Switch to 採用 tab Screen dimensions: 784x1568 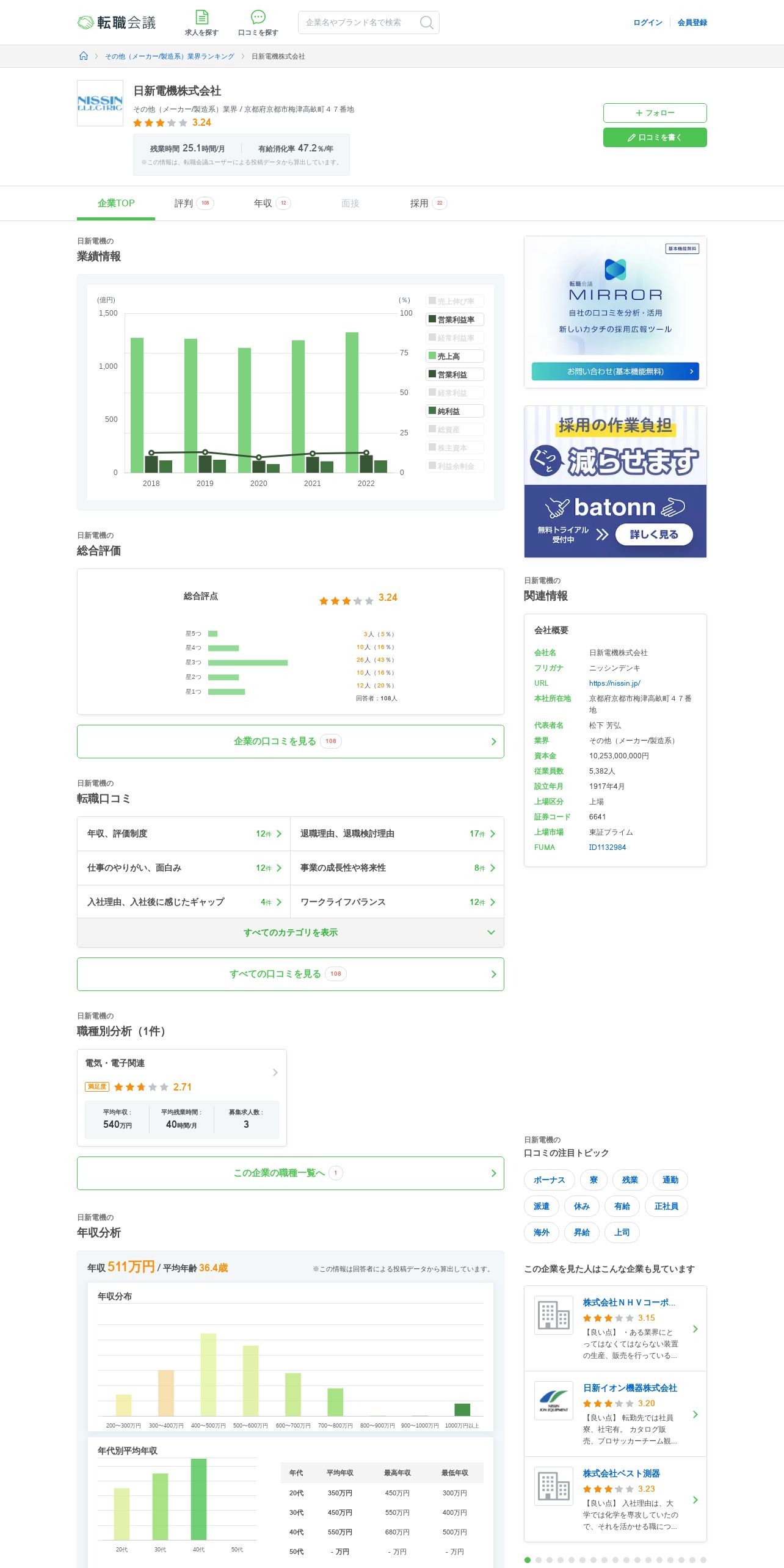click(x=428, y=203)
